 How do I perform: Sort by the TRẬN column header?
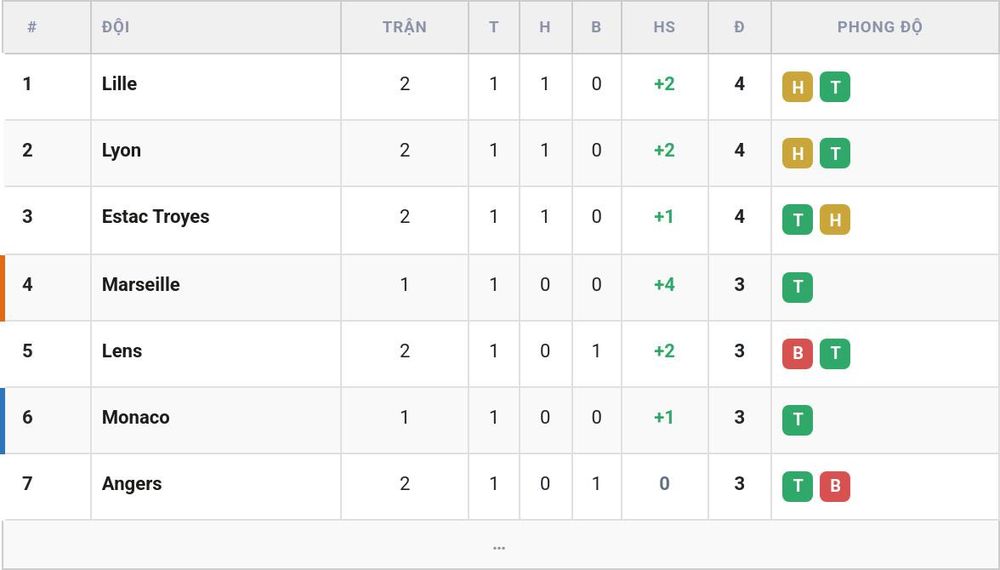(x=404, y=27)
